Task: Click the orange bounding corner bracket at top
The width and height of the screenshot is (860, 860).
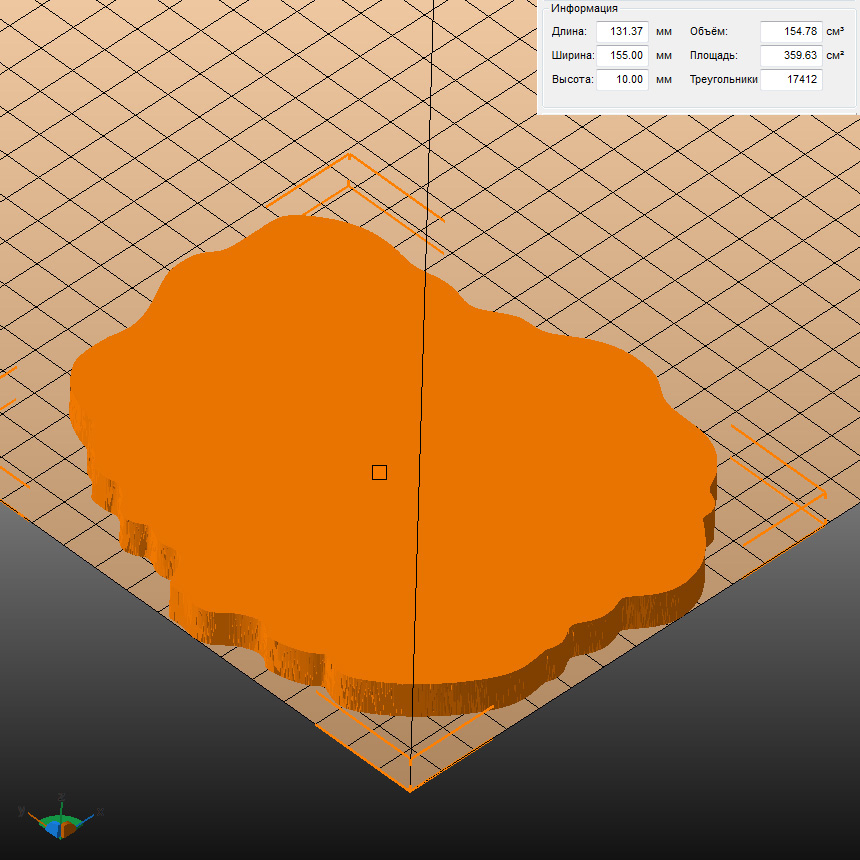Action: 351,160
